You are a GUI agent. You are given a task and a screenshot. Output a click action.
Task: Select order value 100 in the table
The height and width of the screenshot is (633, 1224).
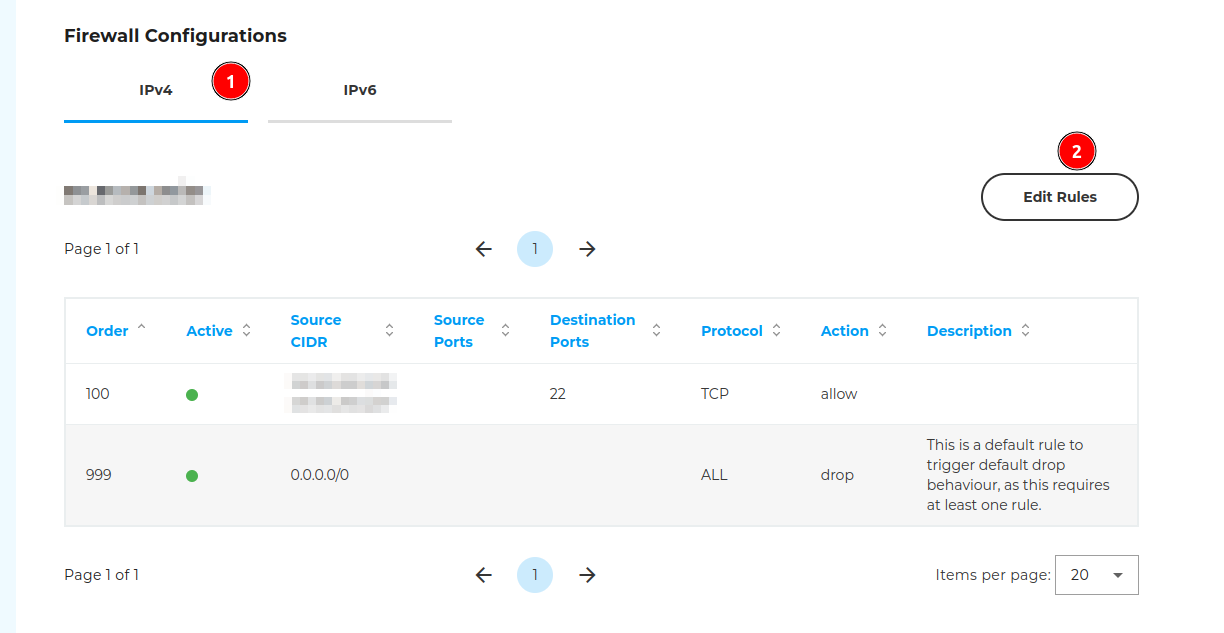tap(98, 394)
